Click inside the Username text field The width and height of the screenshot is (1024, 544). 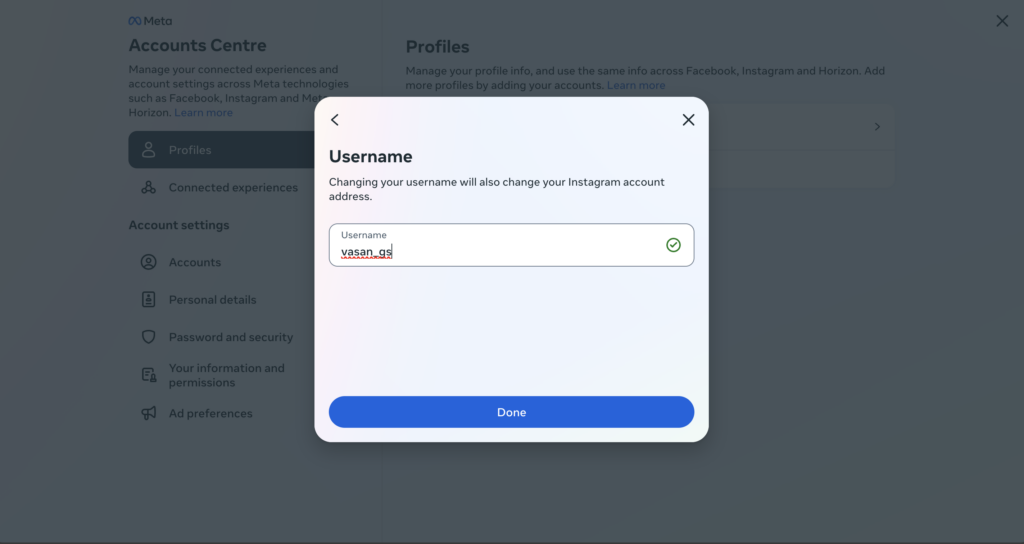tap(511, 245)
